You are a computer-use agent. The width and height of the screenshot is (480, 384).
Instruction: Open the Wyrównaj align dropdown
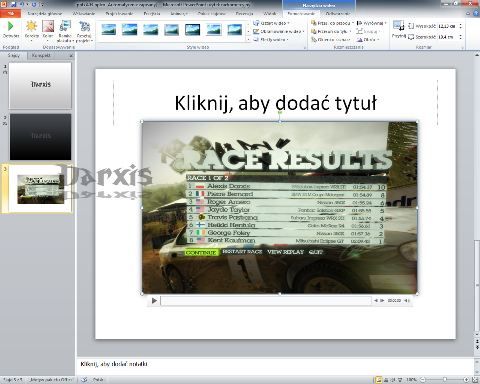(x=371, y=23)
